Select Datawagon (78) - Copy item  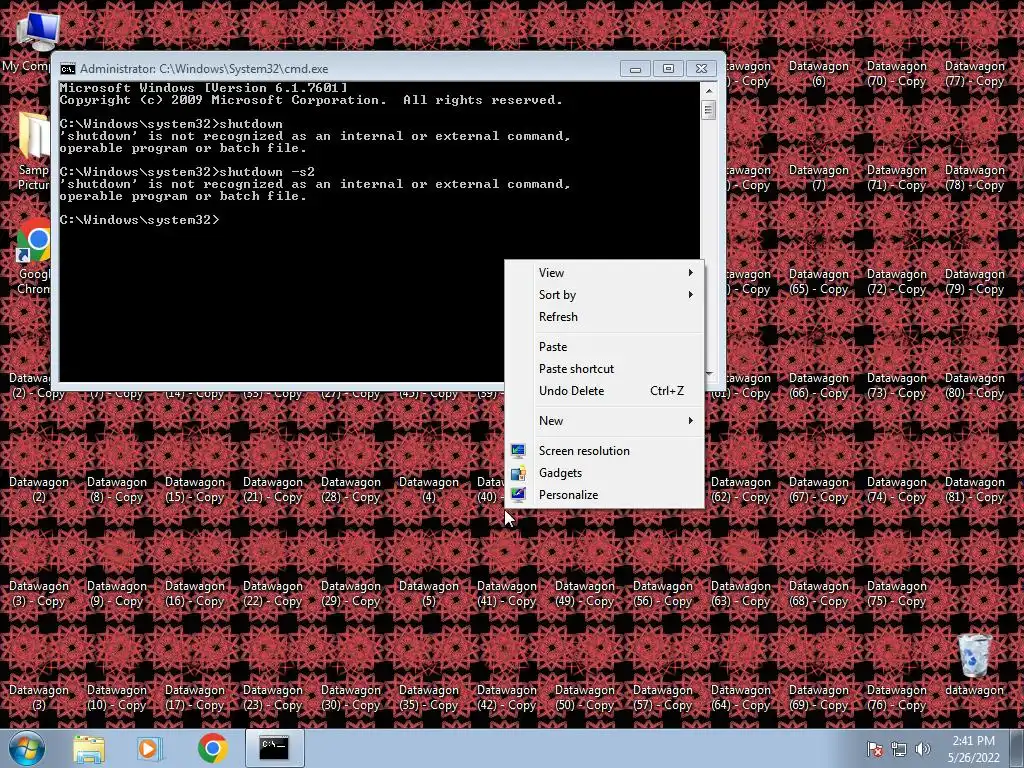tap(974, 177)
